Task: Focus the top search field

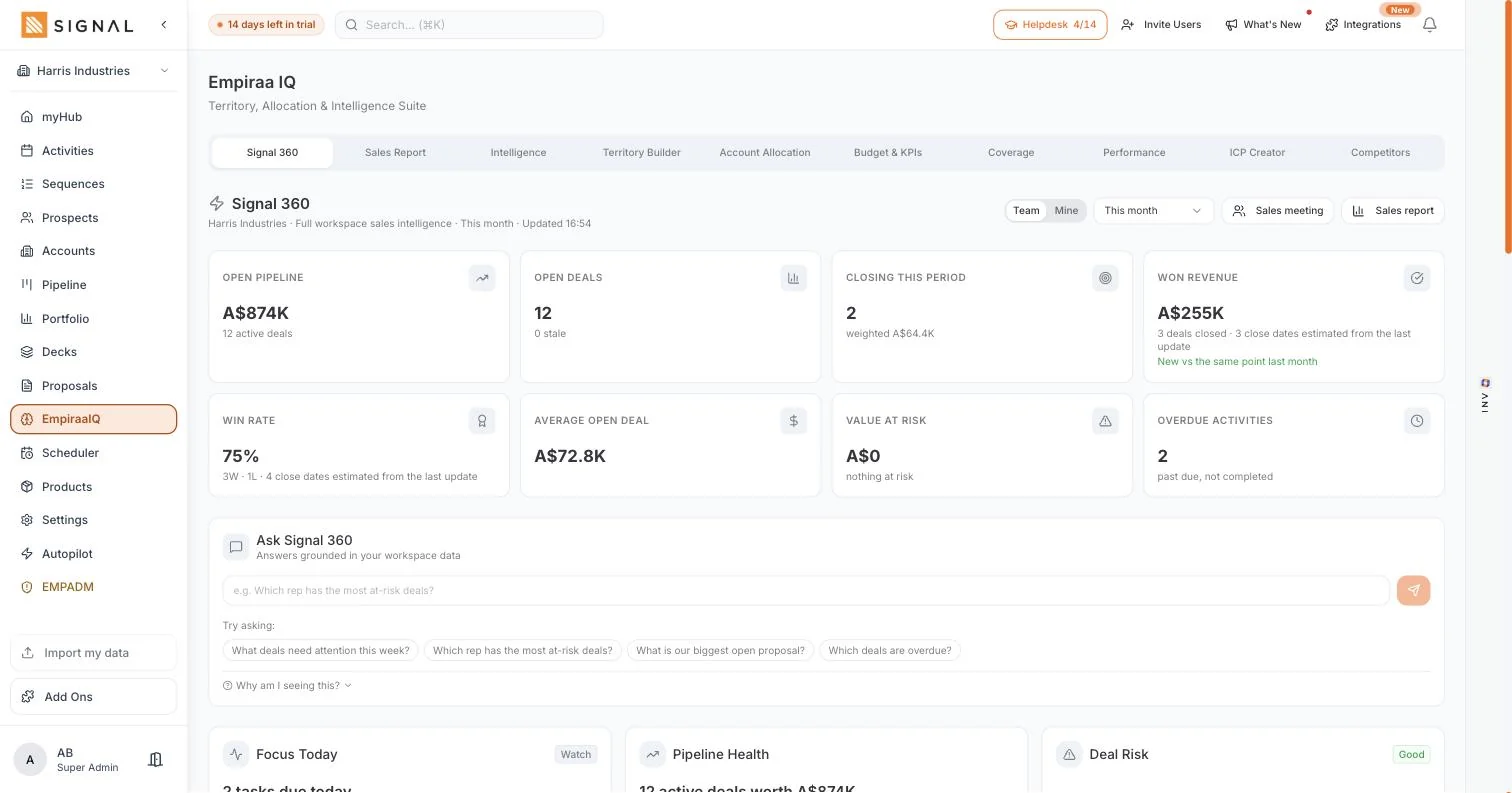Action: click(469, 25)
